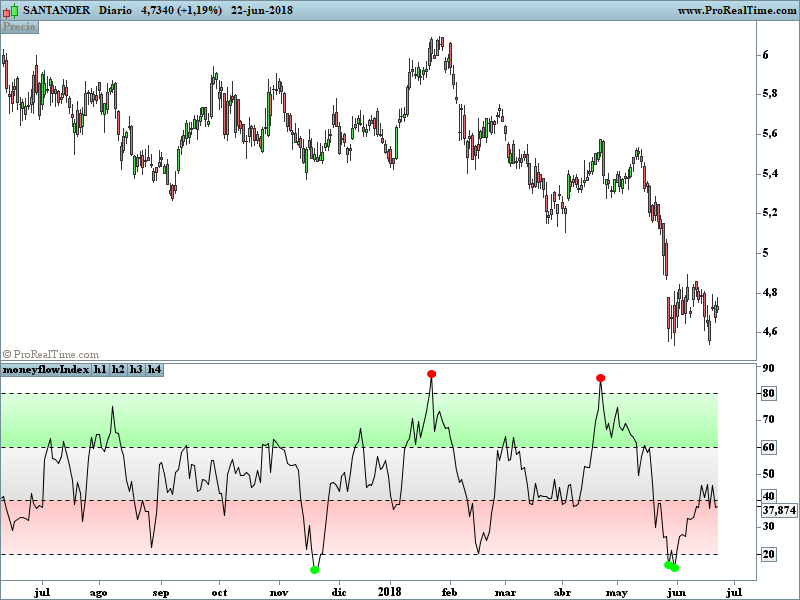Click the red overbought marker in late April
Viewport: 800px width, 600px height.
(601, 378)
